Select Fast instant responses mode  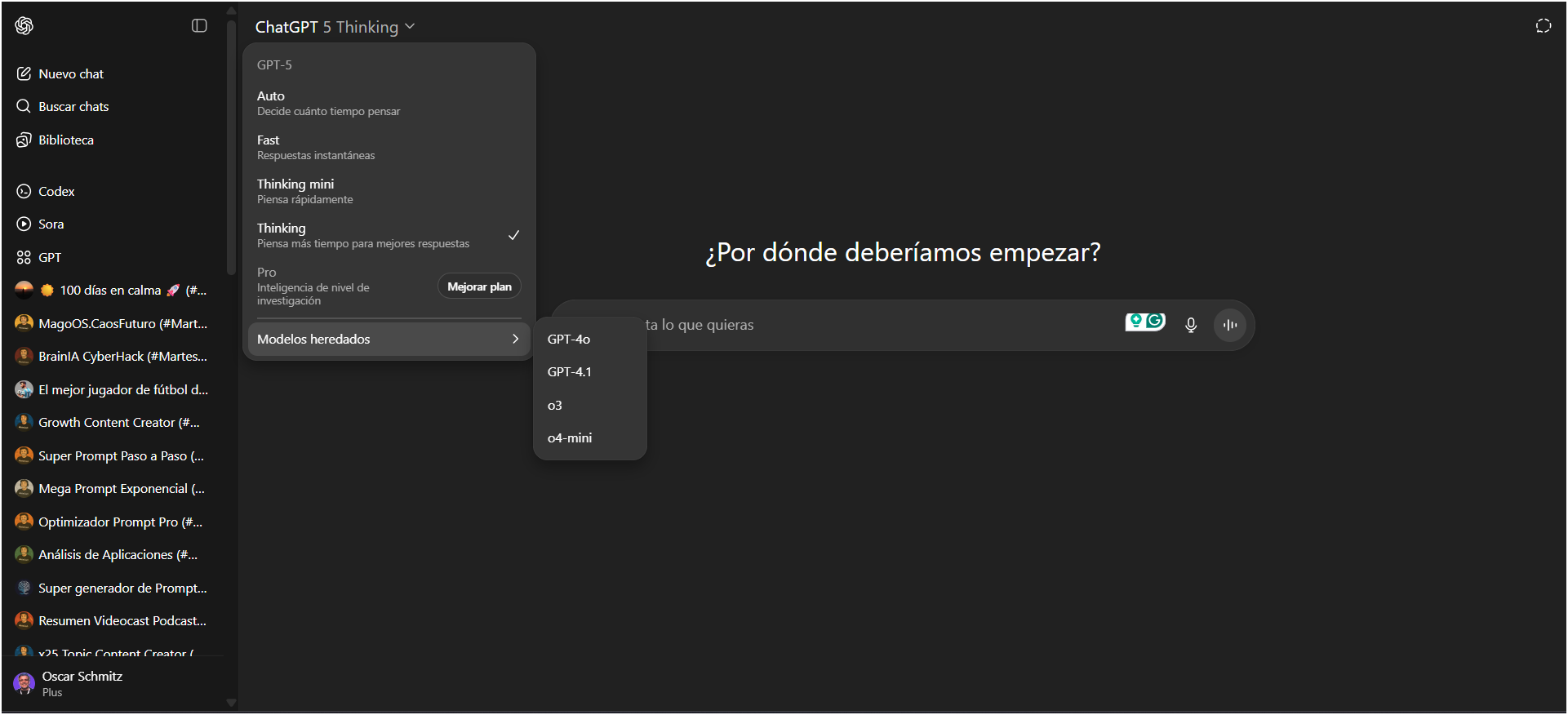click(389, 147)
